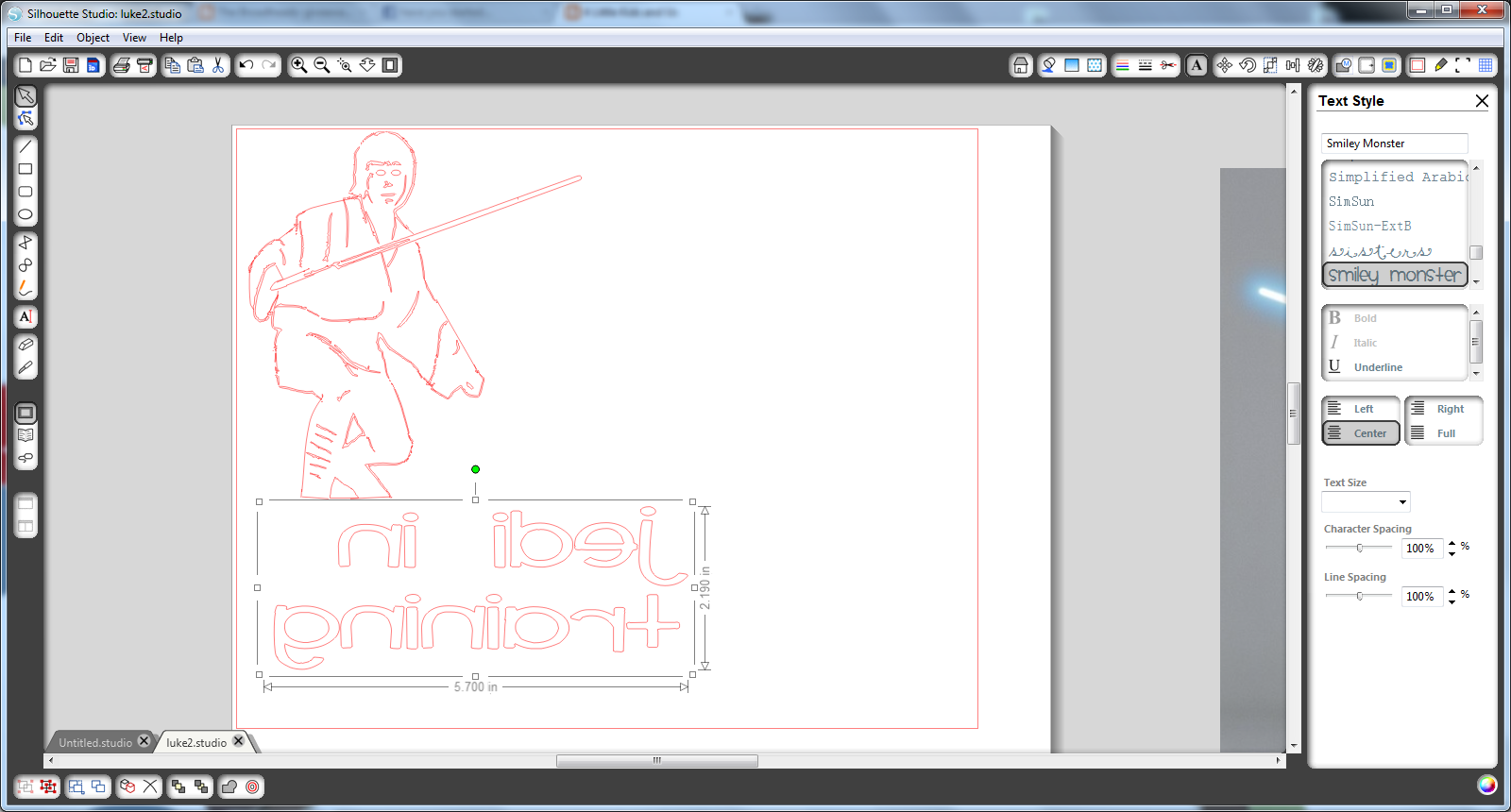Activate the Edit Points tool
The height and width of the screenshot is (812, 1511).
pyautogui.click(x=25, y=118)
